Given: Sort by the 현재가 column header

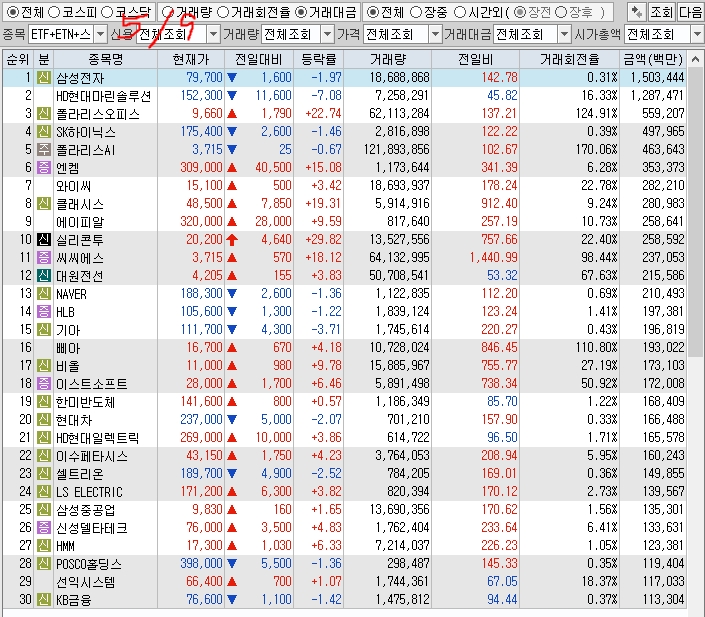Looking at the screenshot, I should (191, 59).
